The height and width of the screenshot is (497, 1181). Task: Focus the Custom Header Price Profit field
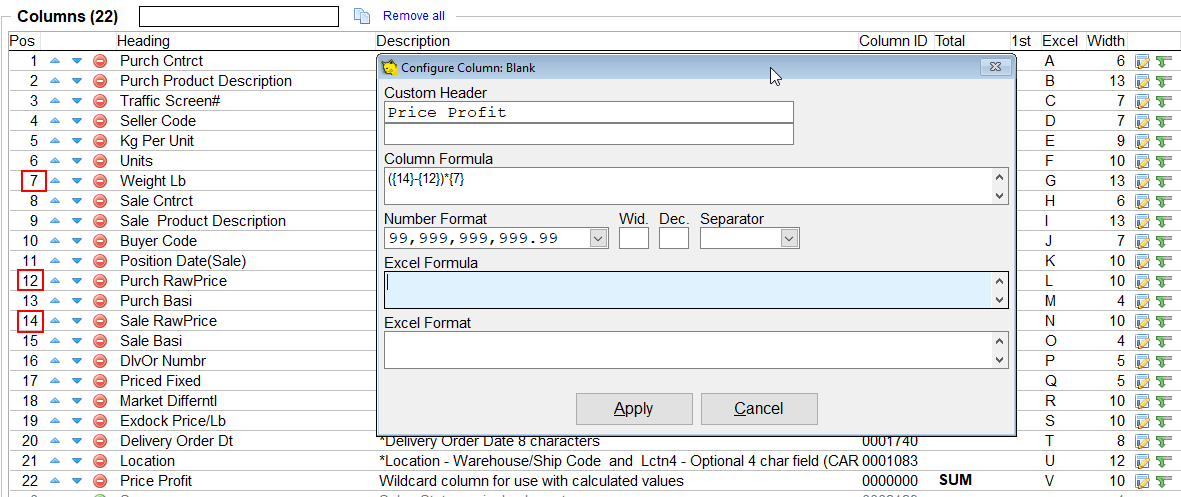tap(589, 113)
